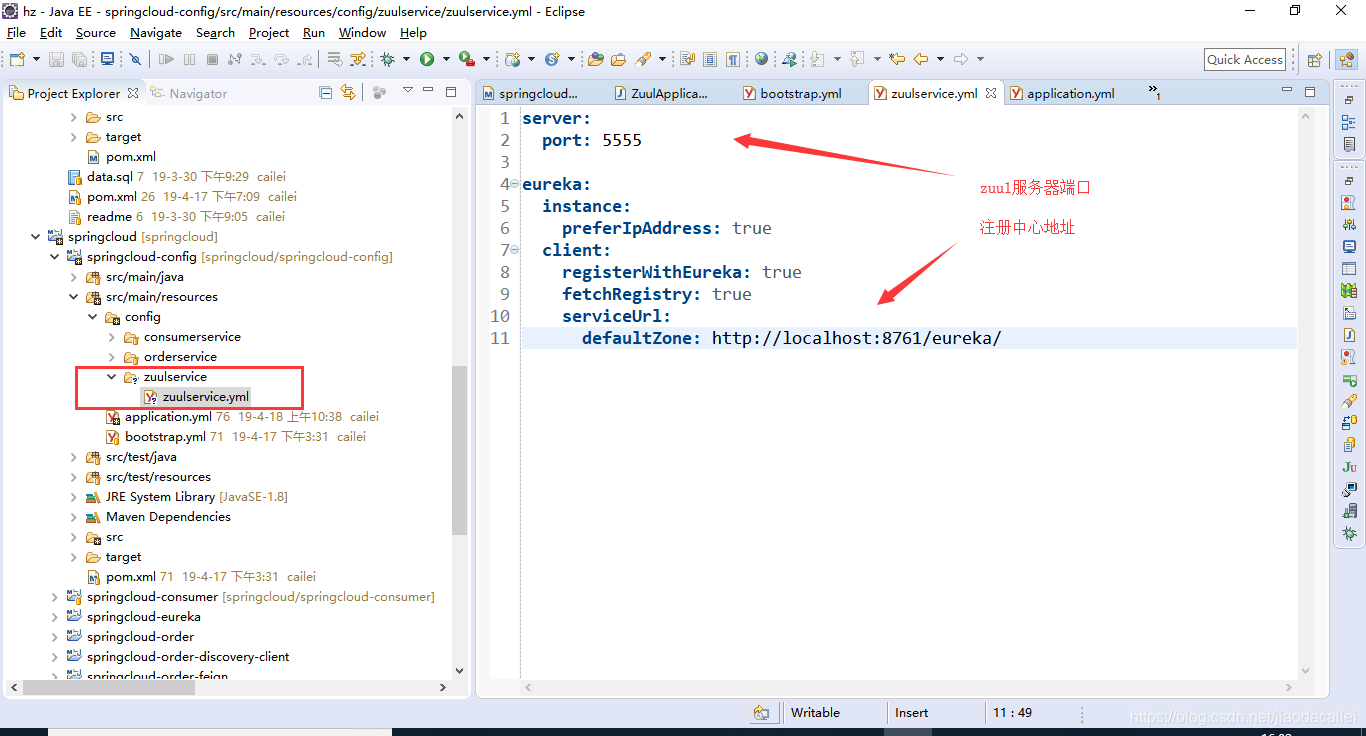Switch to the Navigator view tab
This screenshot has width=1366, height=736.
tap(188, 93)
